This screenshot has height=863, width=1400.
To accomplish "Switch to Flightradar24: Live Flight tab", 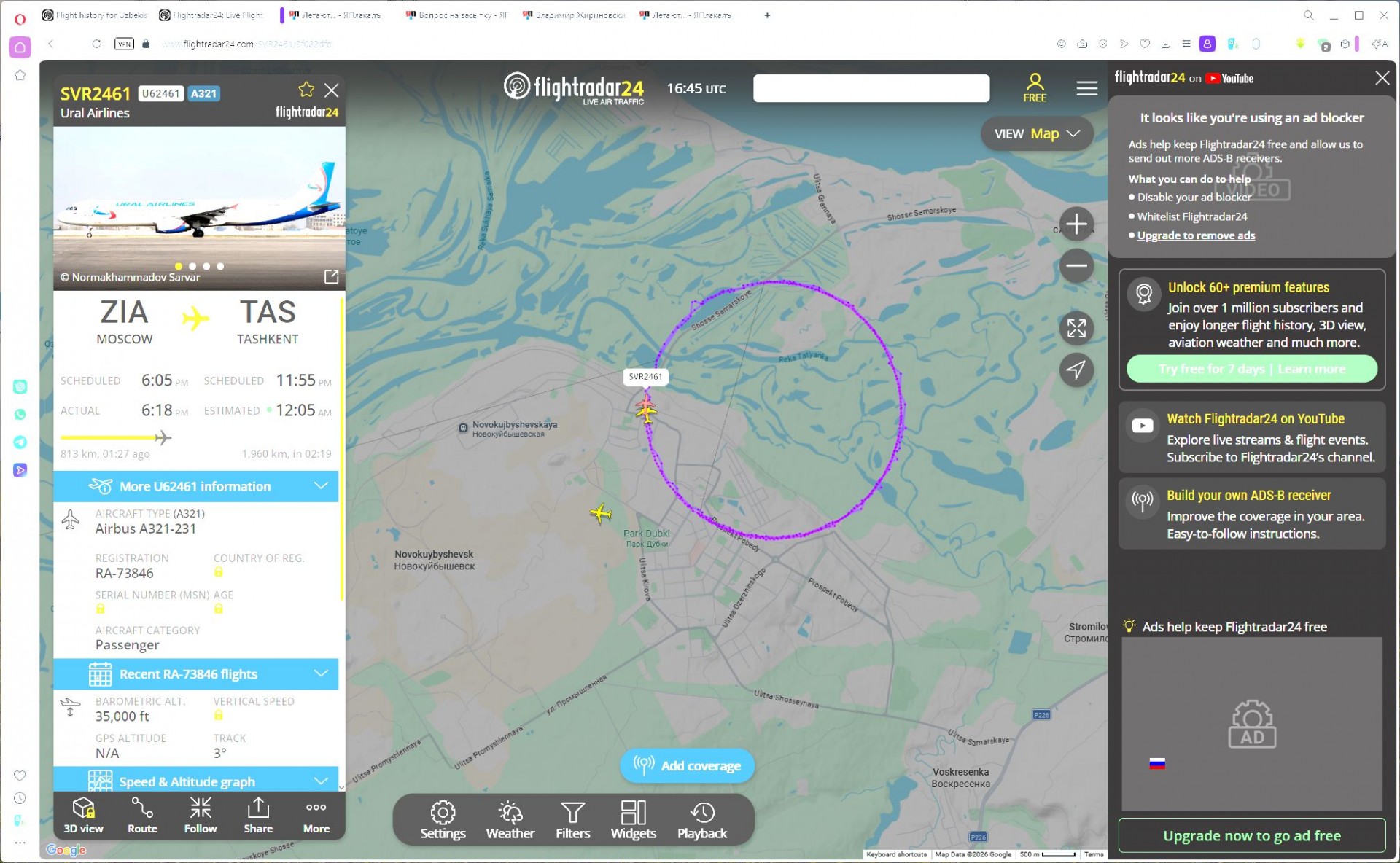I will coord(211,15).
